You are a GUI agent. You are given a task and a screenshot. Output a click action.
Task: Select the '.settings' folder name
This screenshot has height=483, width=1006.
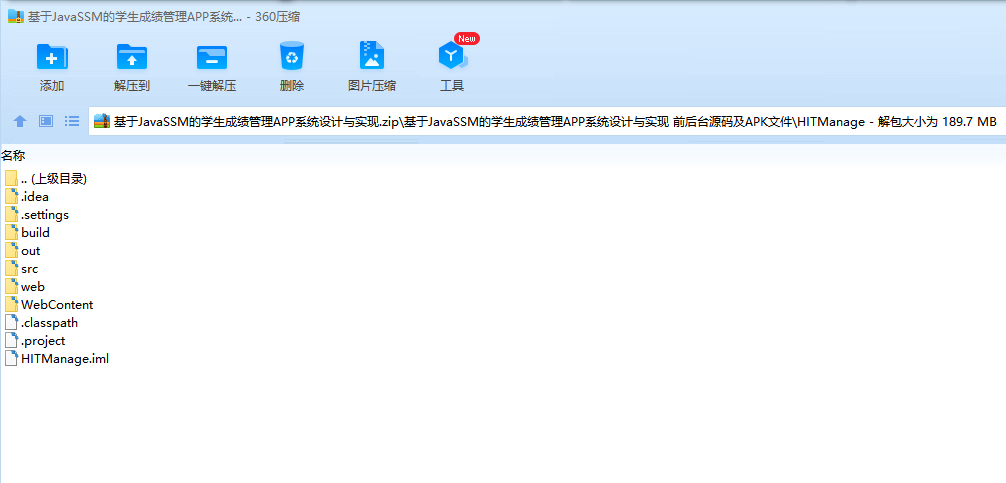[x=45, y=215]
